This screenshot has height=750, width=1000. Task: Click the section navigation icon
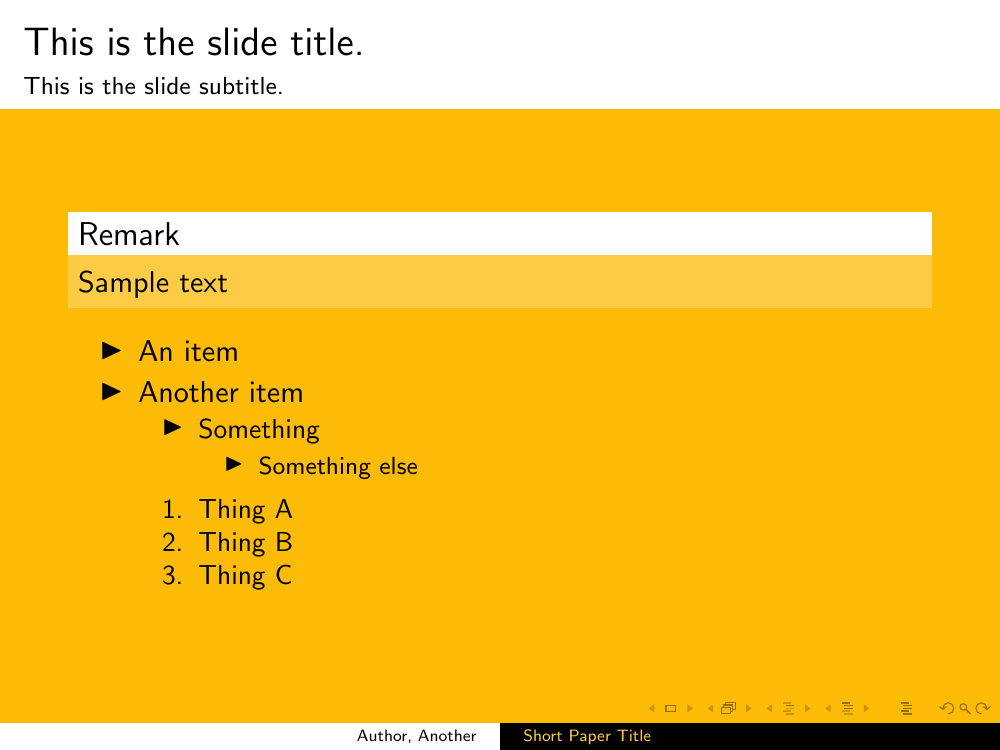pos(847,709)
